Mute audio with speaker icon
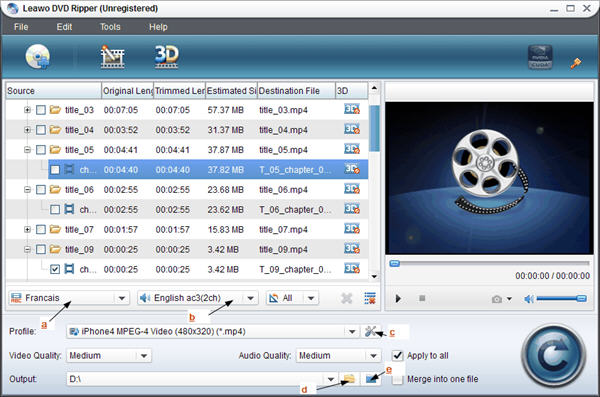The width and height of the screenshot is (600, 397). tap(528, 299)
